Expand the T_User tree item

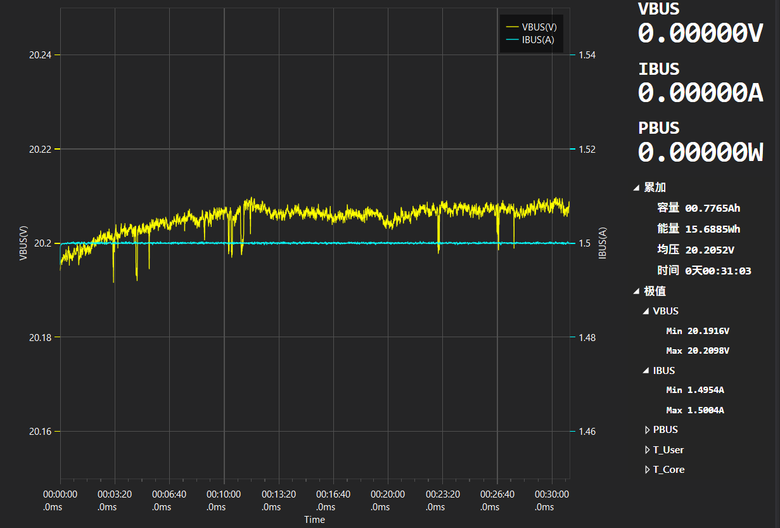647,450
